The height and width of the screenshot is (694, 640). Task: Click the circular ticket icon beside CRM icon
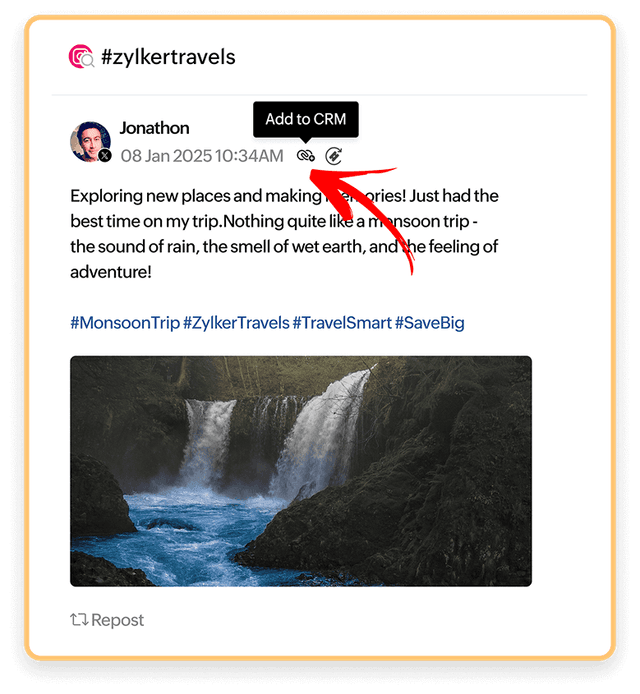pos(334,156)
